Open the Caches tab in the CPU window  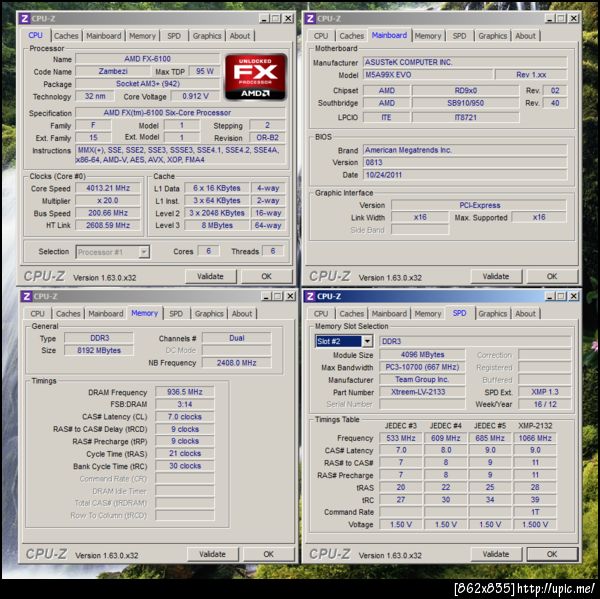(66, 36)
